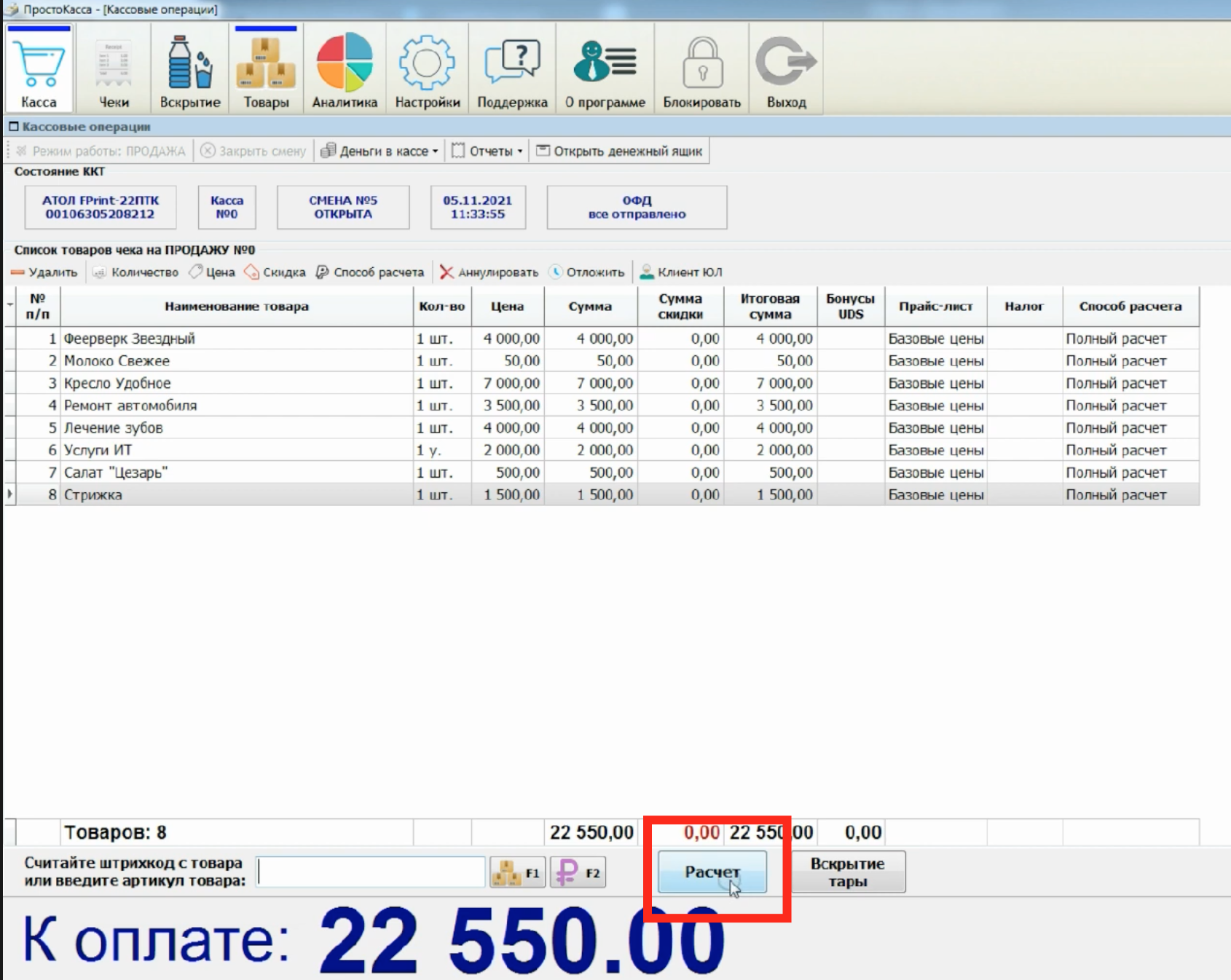Click the АТОЛ FPrint-22ПТК status button

click(x=101, y=208)
